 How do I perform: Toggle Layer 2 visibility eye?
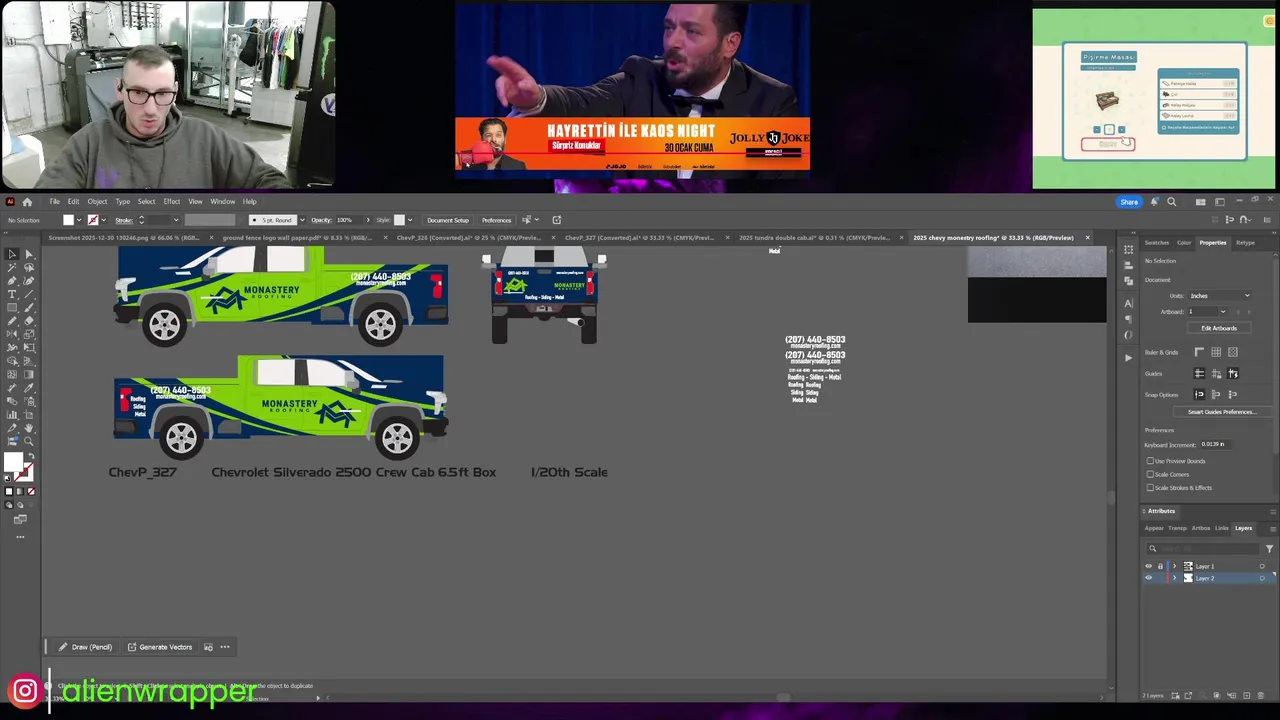coord(1148,578)
